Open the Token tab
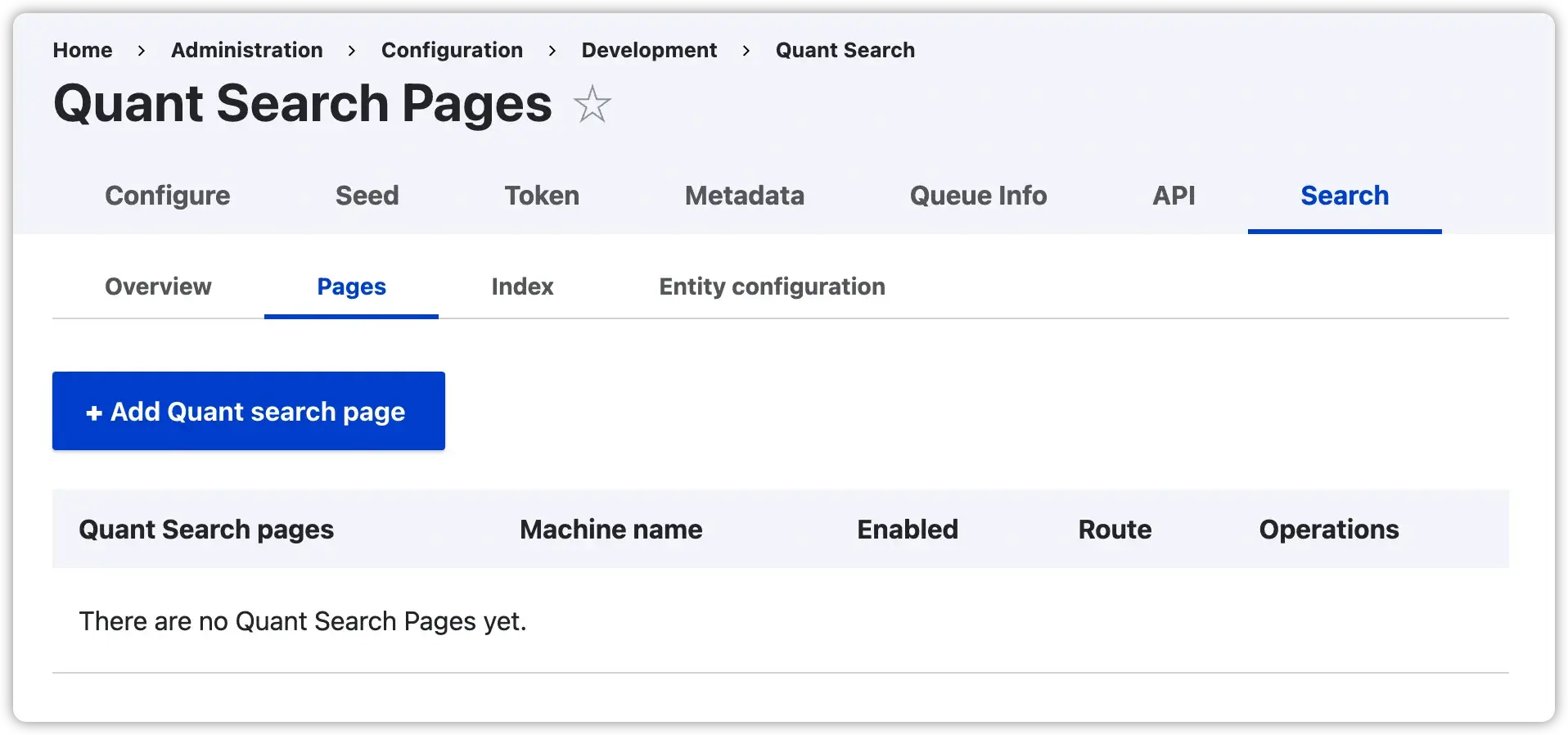 (x=542, y=196)
